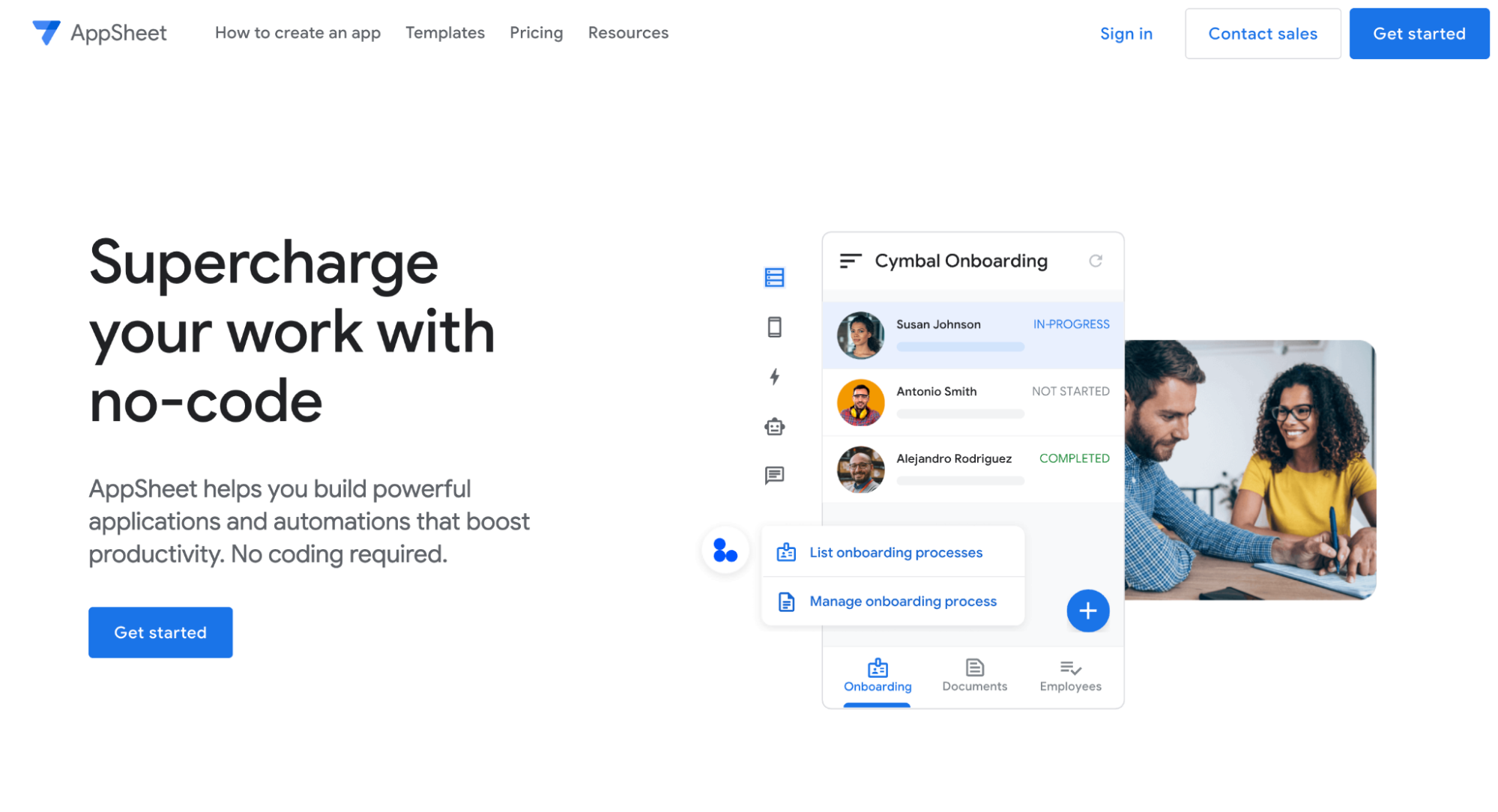
Task: Go to the Pricing page
Action: [536, 33]
